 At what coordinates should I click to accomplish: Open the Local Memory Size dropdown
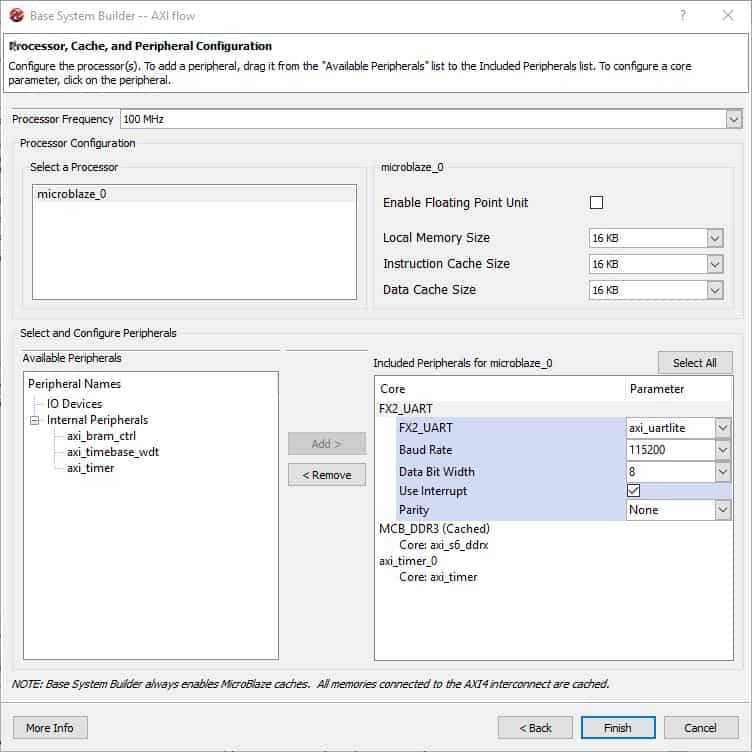pos(714,238)
